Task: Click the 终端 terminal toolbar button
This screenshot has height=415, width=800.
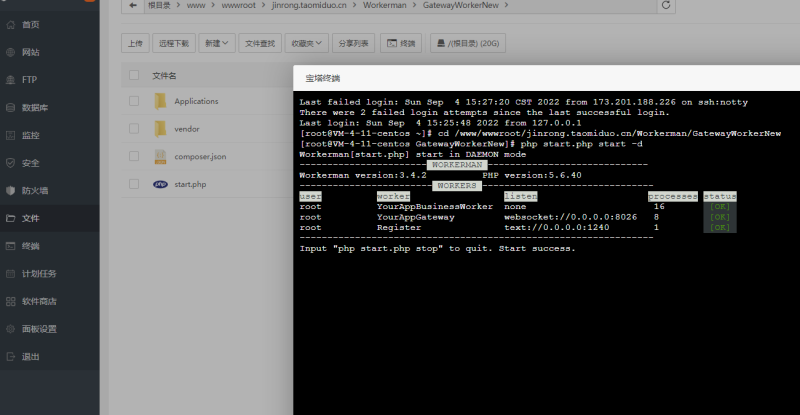Action: [x=401, y=43]
